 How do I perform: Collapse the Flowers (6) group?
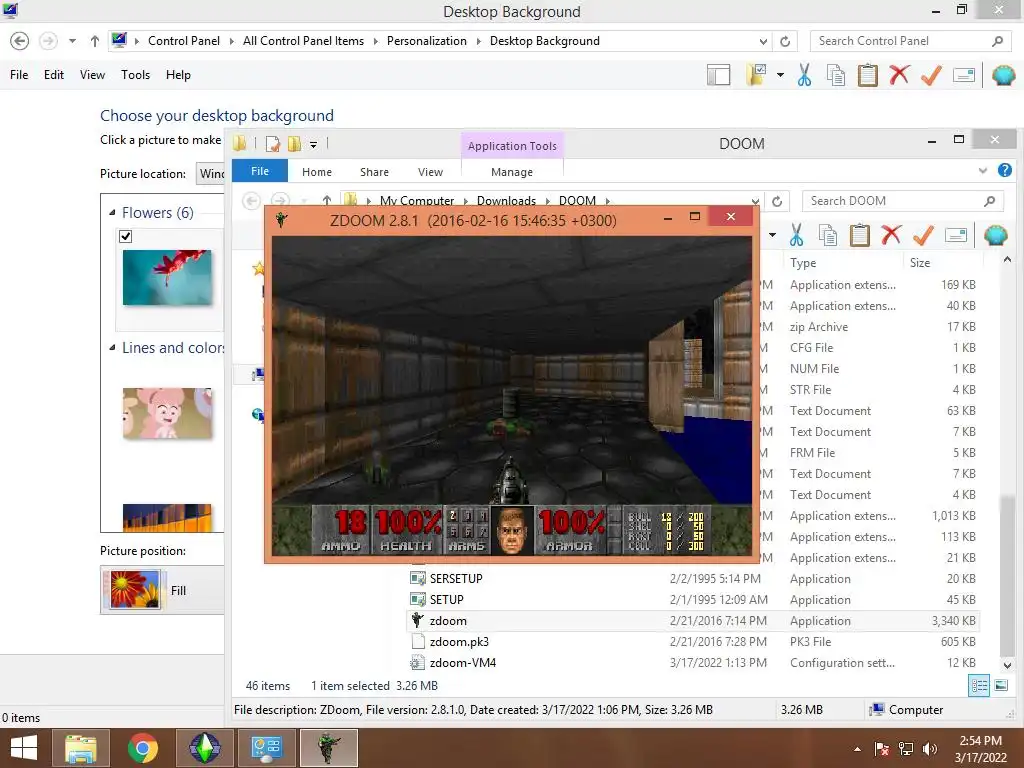tap(112, 213)
